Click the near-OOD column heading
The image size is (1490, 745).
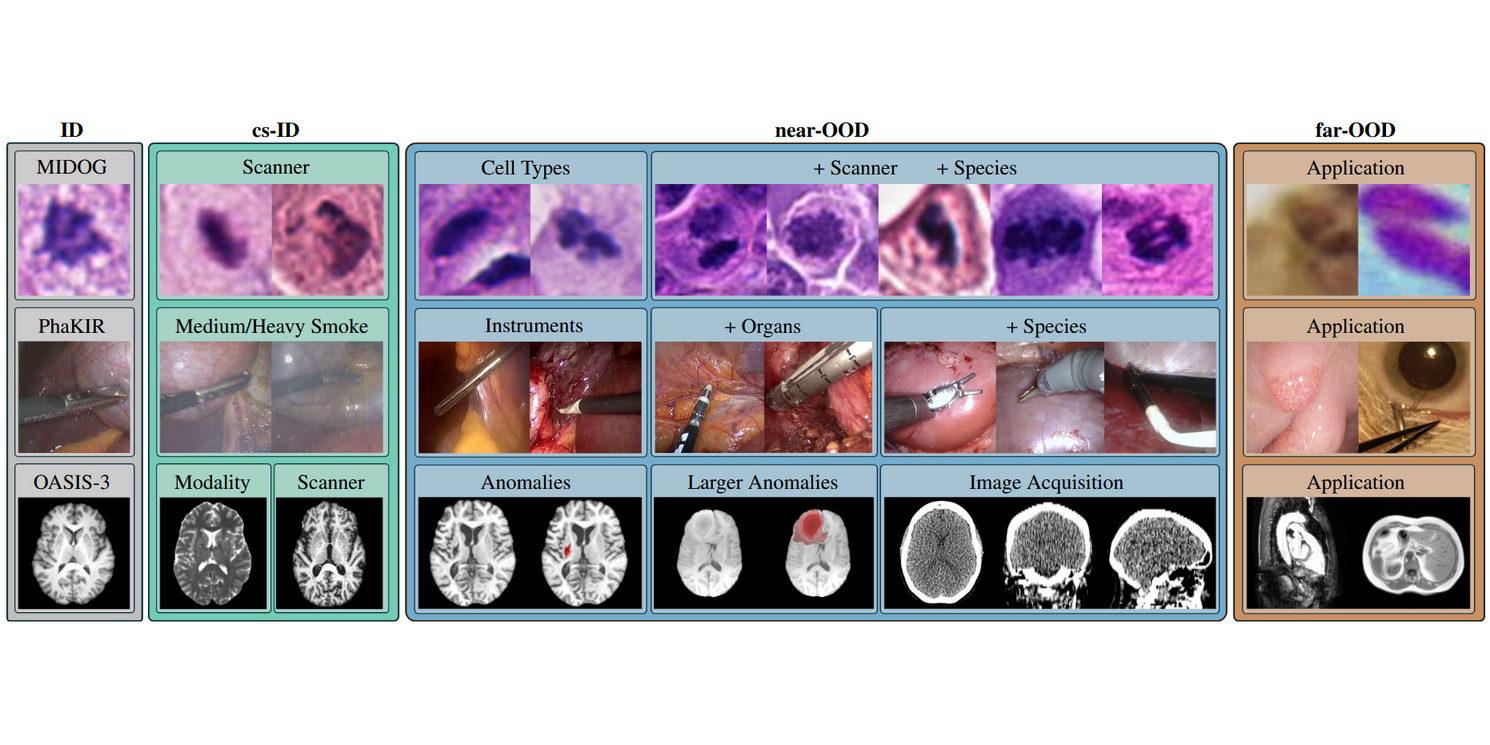pyautogui.click(x=822, y=130)
